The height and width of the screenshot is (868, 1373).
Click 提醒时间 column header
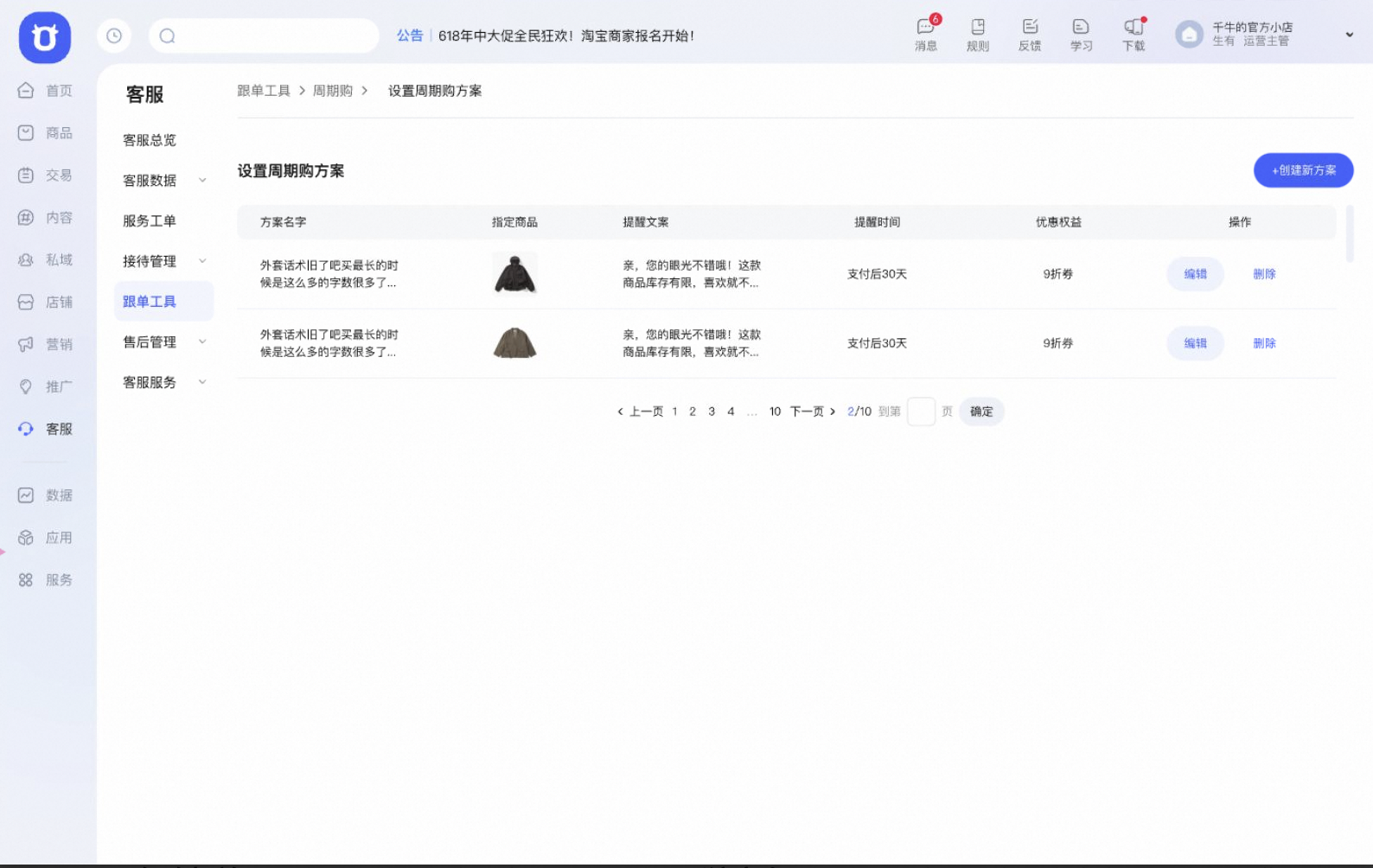coord(878,222)
